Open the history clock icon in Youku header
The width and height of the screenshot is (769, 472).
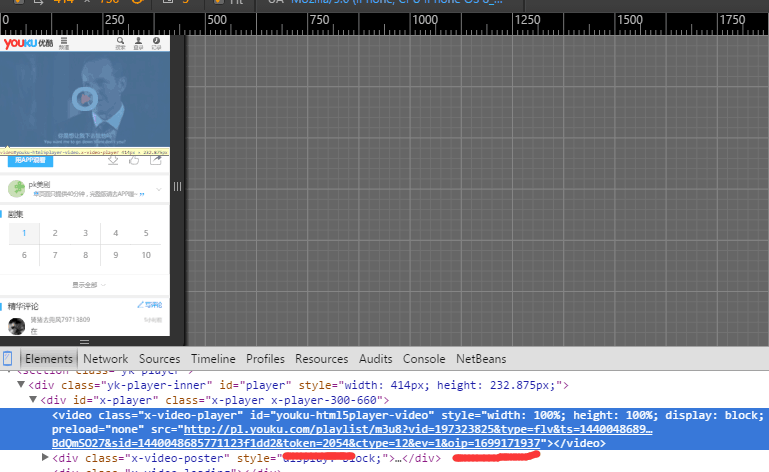pyautogui.click(x=156, y=43)
